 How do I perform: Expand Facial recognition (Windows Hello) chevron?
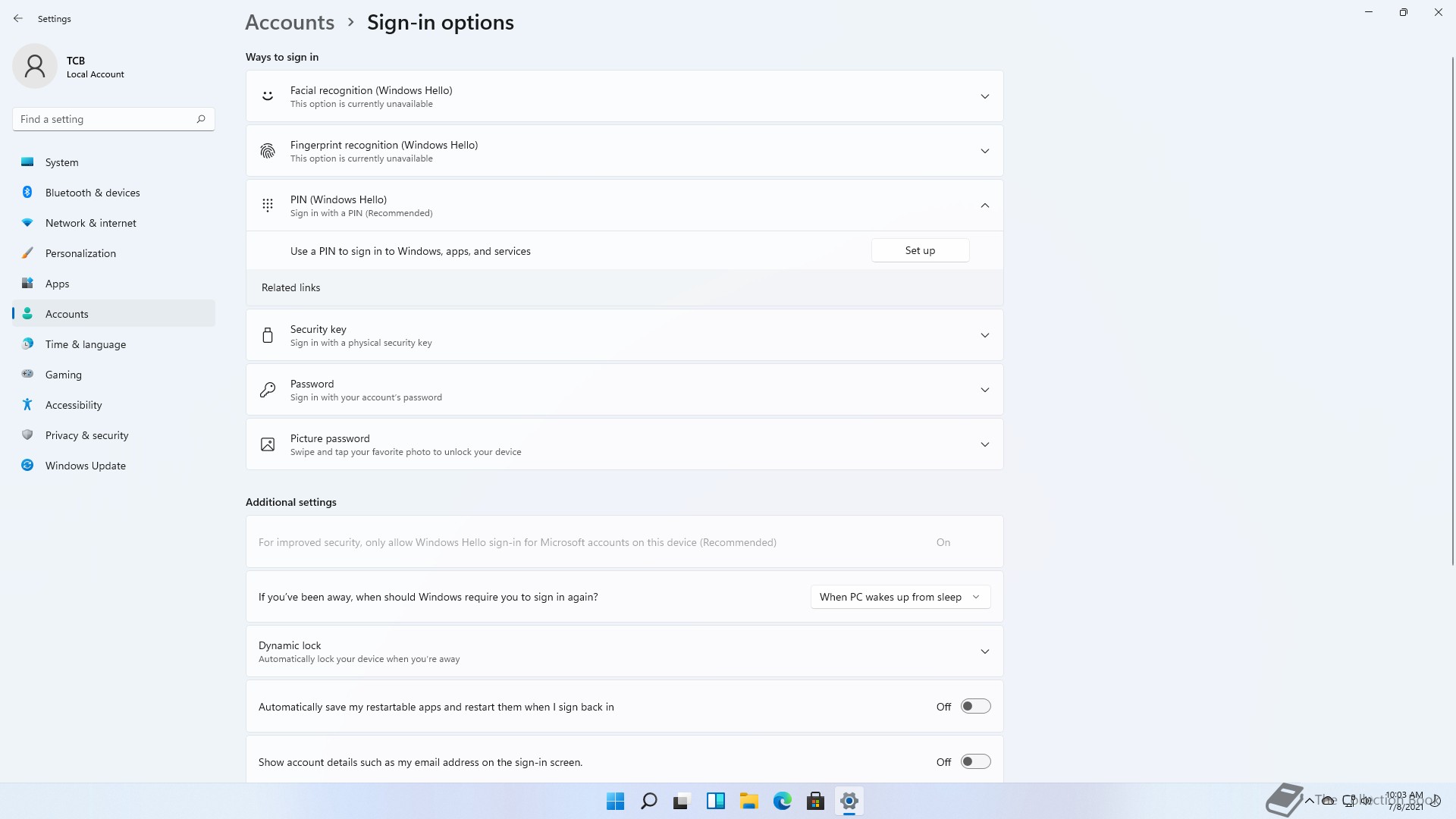click(x=984, y=96)
